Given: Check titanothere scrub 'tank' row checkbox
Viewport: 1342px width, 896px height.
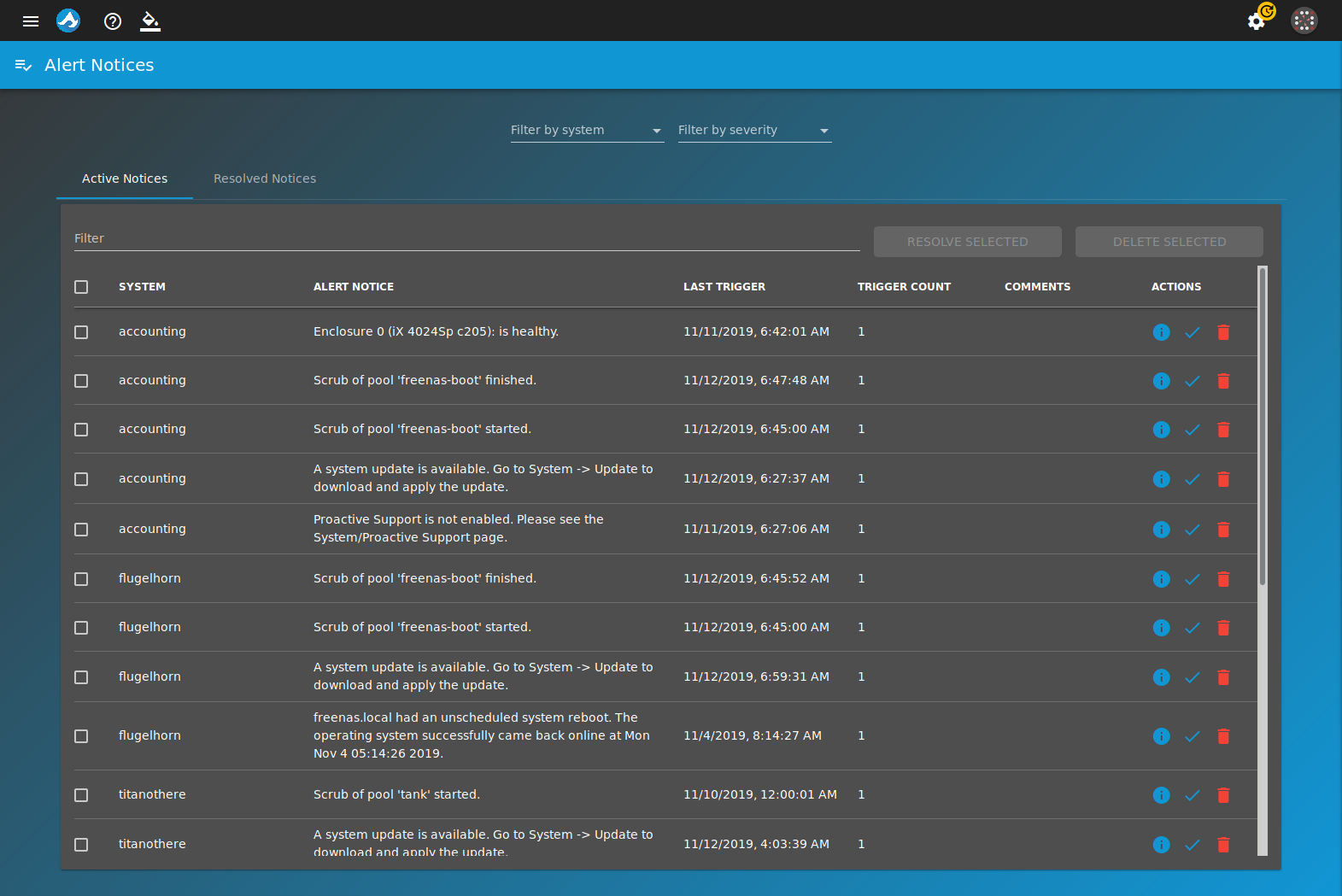Looking at the screenshot, I should [x=81, y=795].
